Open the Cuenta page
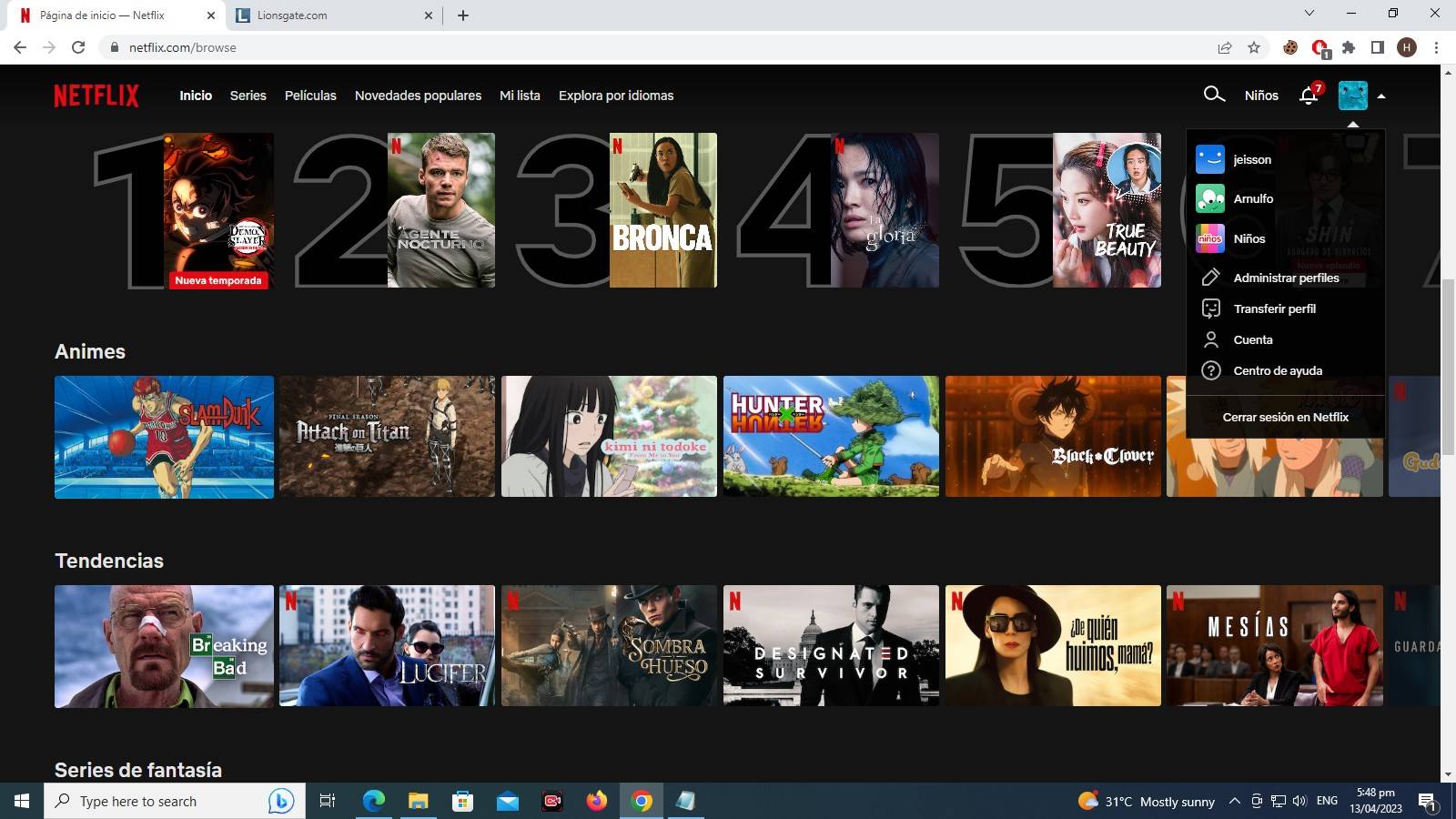 click(x=1253, y=339)
